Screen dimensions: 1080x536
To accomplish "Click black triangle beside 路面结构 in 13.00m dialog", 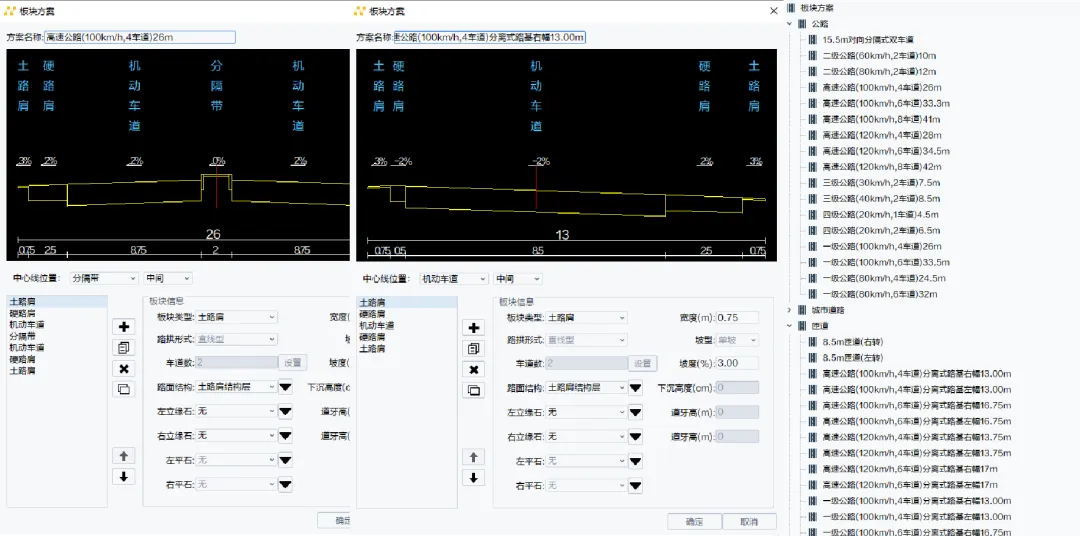I will pyautogui.click(x=635, y=388).
